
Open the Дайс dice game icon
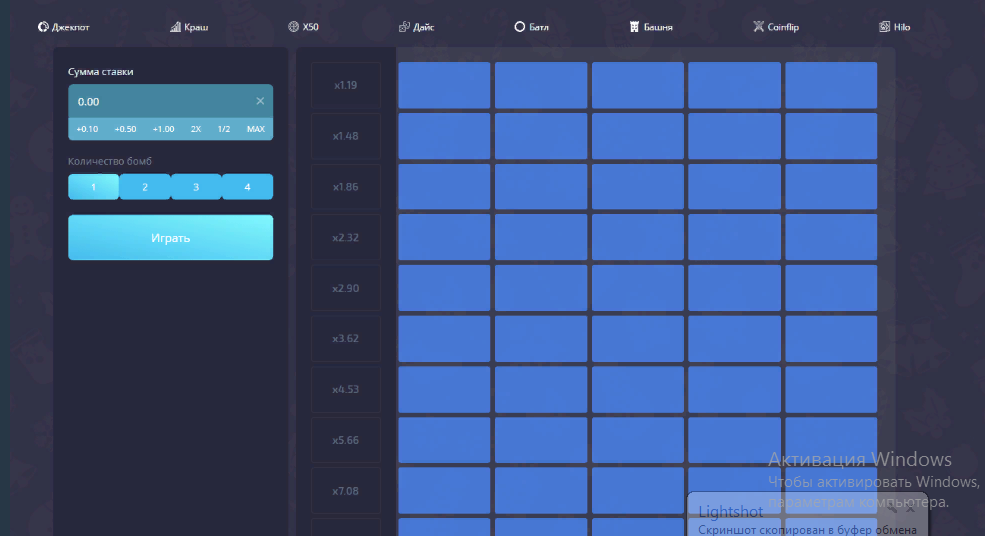(404, 27)
